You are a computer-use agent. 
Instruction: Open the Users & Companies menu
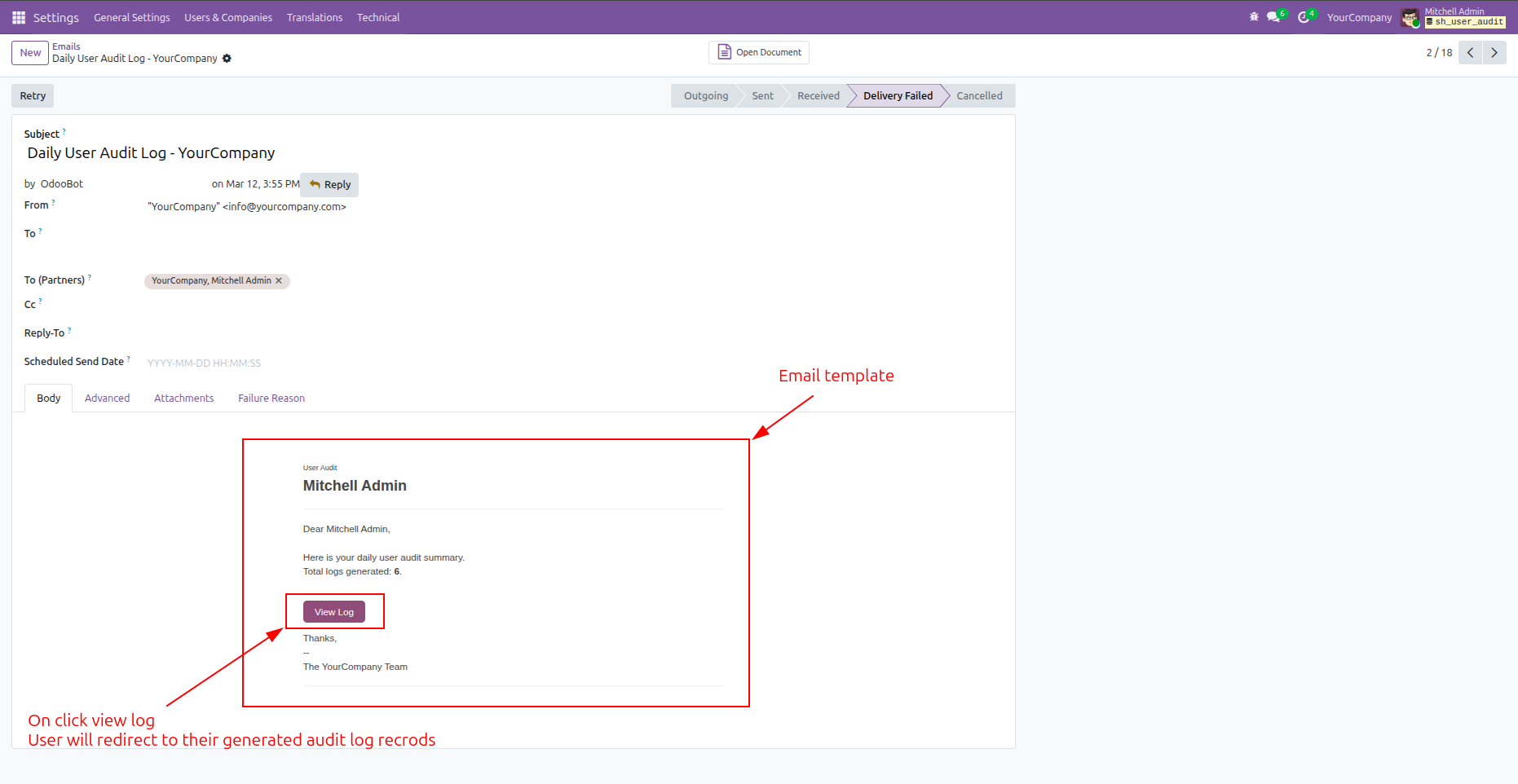[228, 17]
